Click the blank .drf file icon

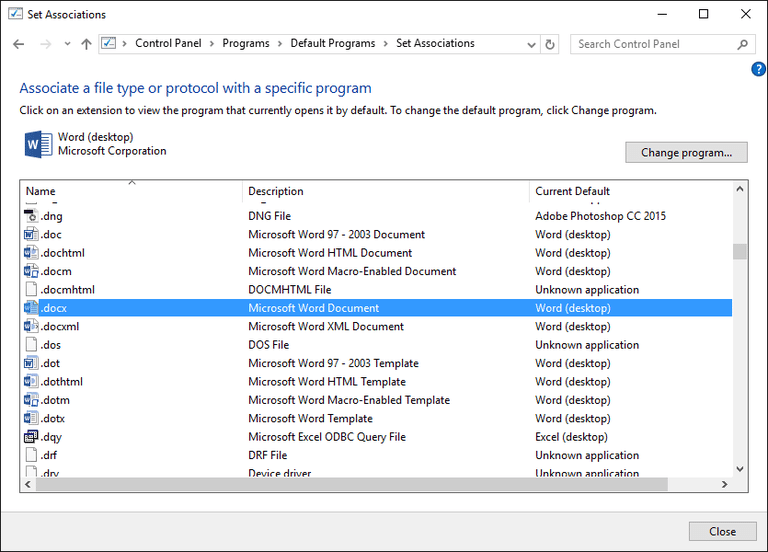(31, 455)
